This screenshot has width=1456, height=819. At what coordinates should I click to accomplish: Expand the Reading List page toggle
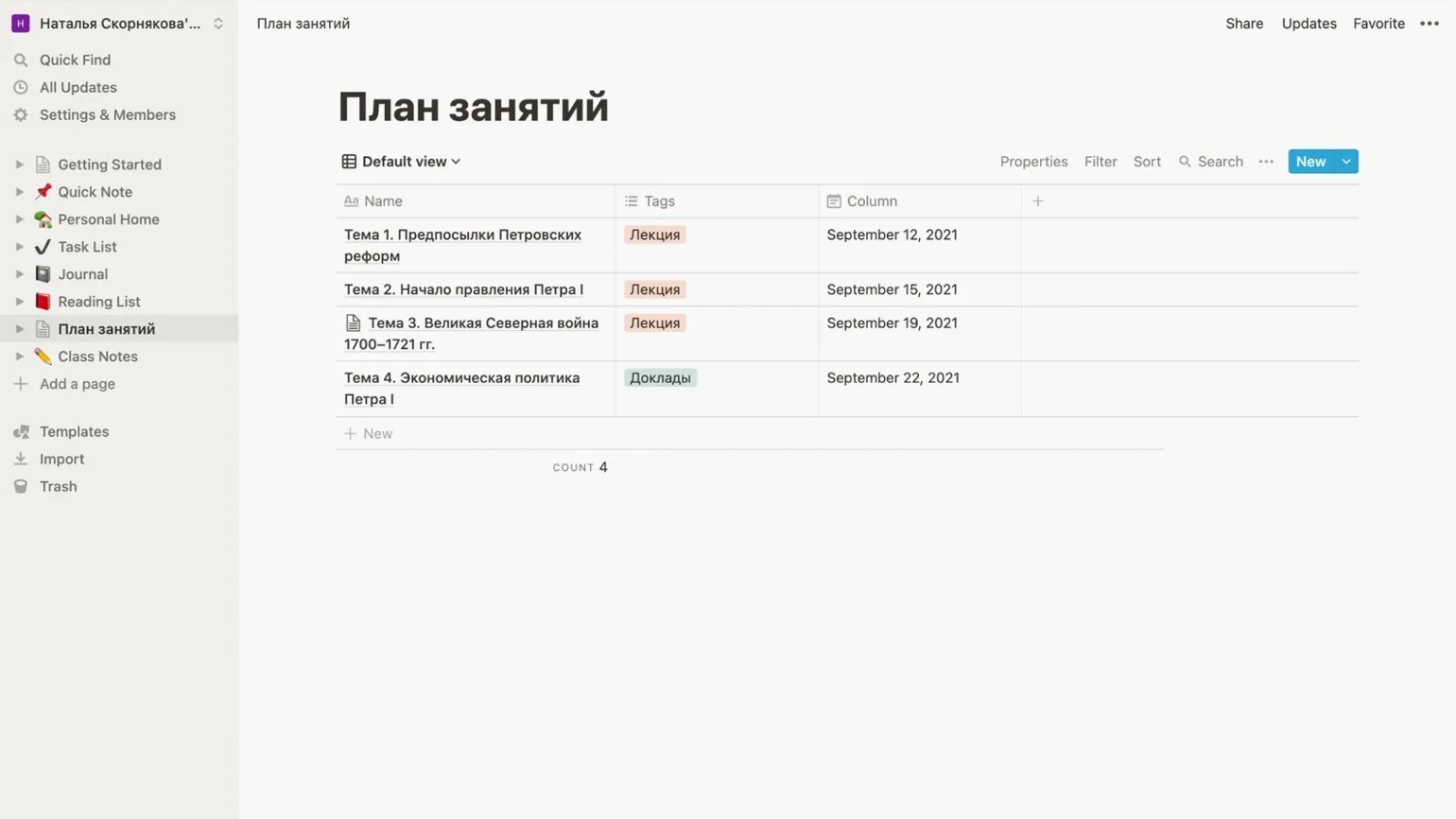19,302
